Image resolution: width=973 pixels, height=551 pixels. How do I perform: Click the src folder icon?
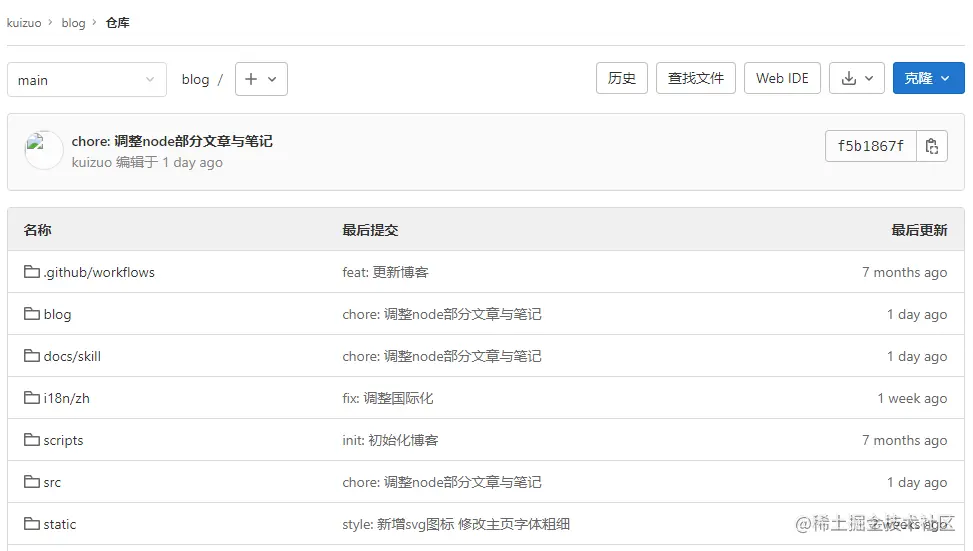pyautogui.click(x=32, y=482)
